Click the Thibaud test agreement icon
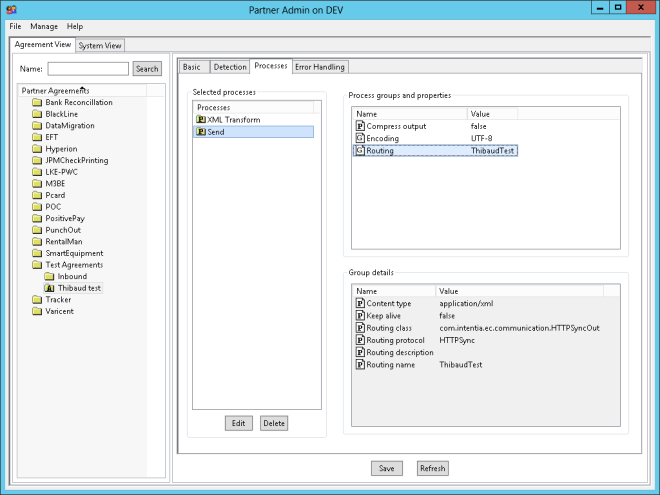Image resolution: width=660 pixels, height=495 pixels. tap(50, 288)
